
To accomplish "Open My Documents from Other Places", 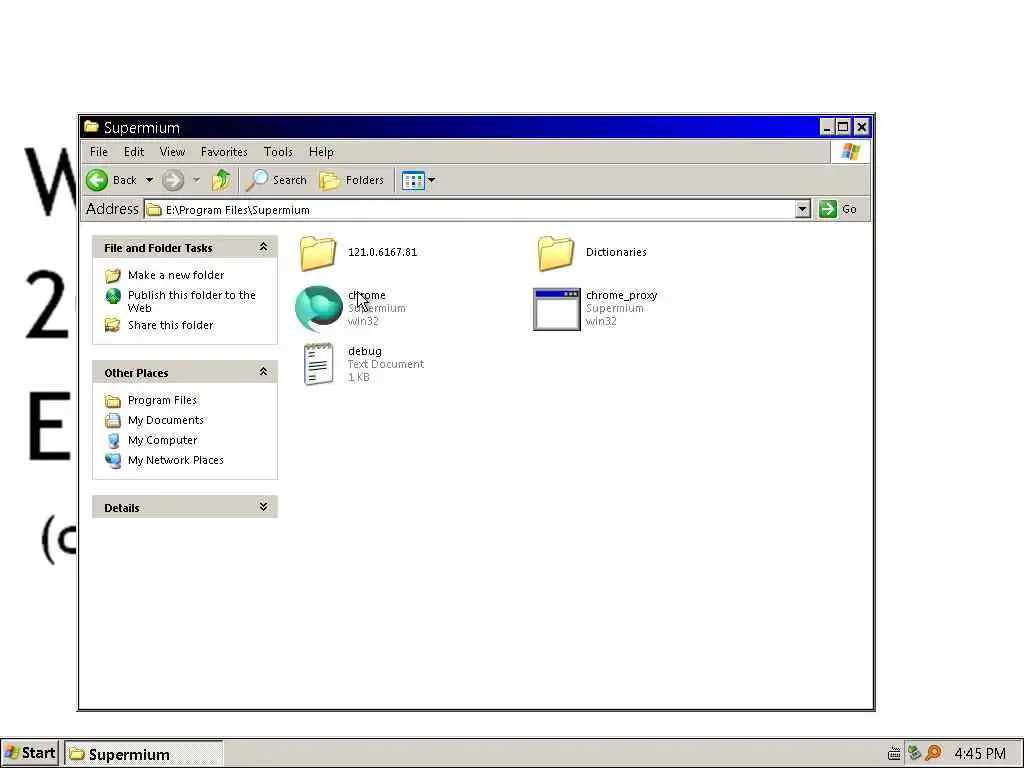I will (x=166, y=420).
